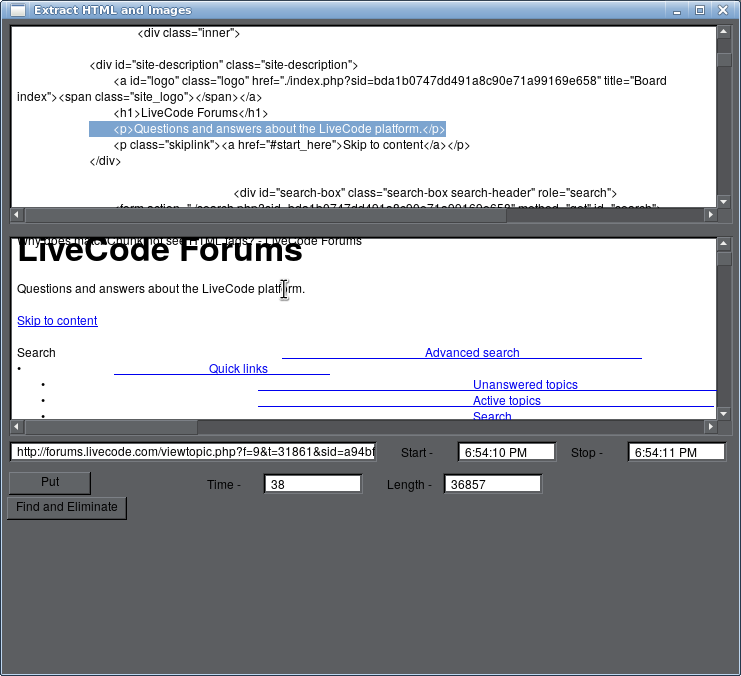Open the Skip to content link
This screenshot has width=741, height=676.
click(x=57, y=321)
